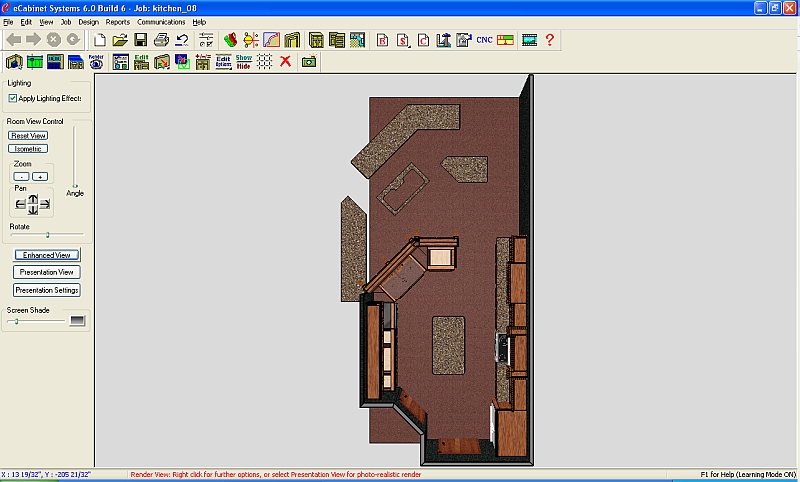Click the CNC toolbar icon

tap(484, 40)
